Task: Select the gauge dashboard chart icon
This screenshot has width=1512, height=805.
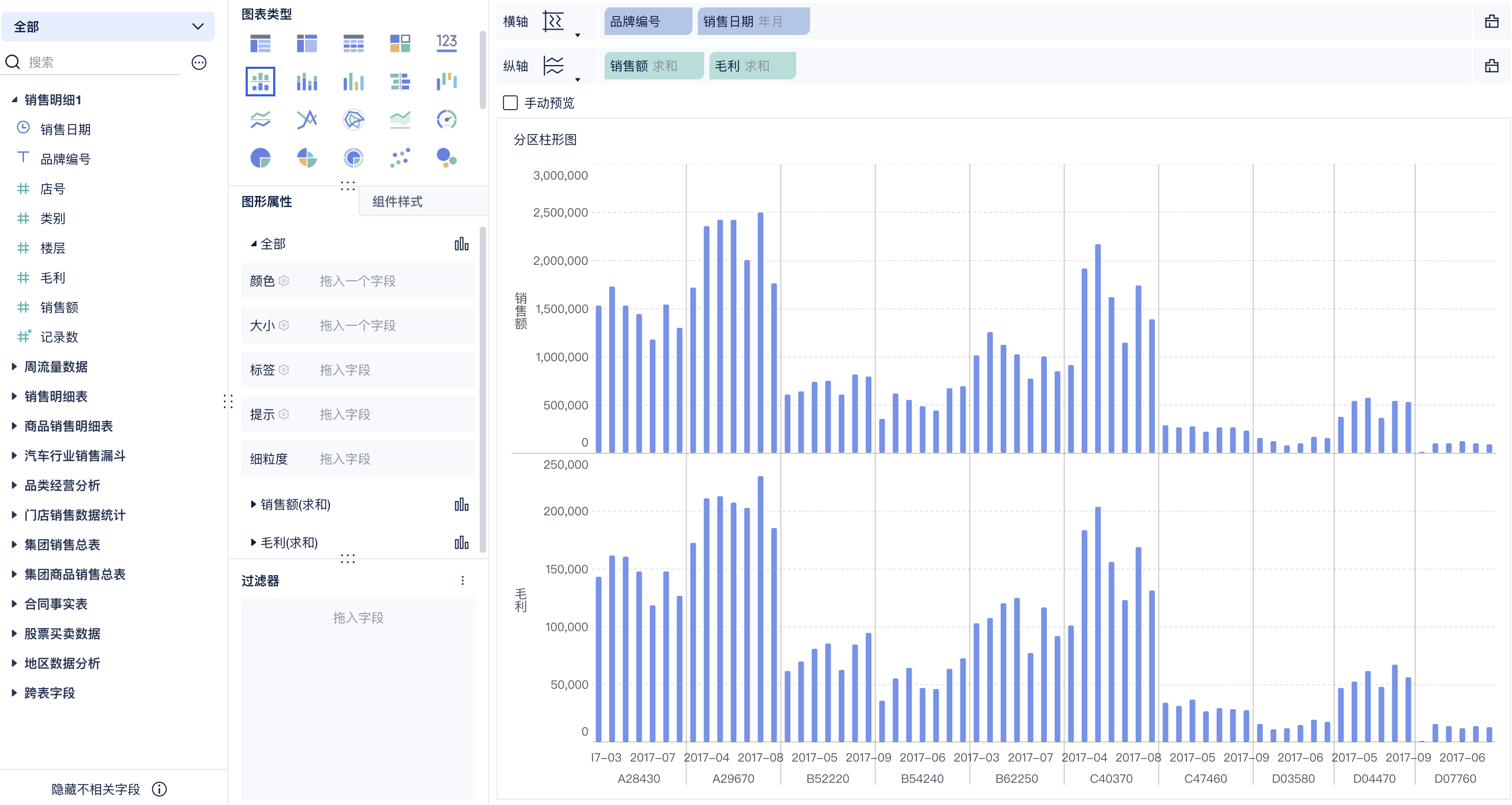Action: (x=446, y=120)
